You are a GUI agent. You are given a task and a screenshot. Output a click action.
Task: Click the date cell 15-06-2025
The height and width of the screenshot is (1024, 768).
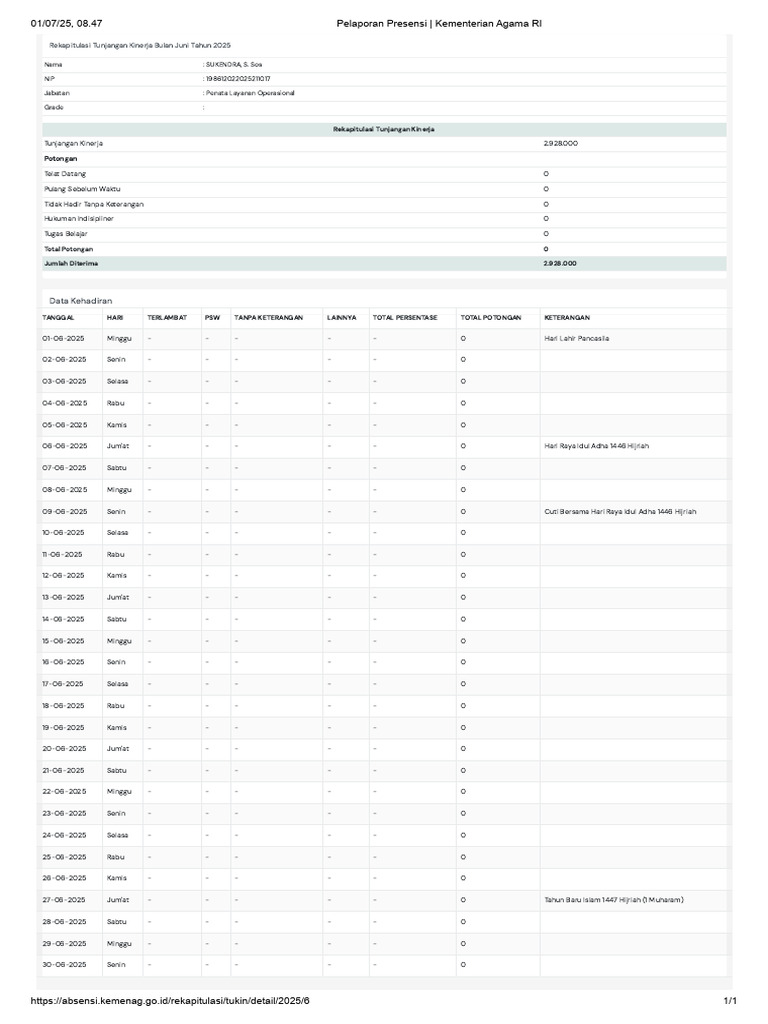[63, 641]
